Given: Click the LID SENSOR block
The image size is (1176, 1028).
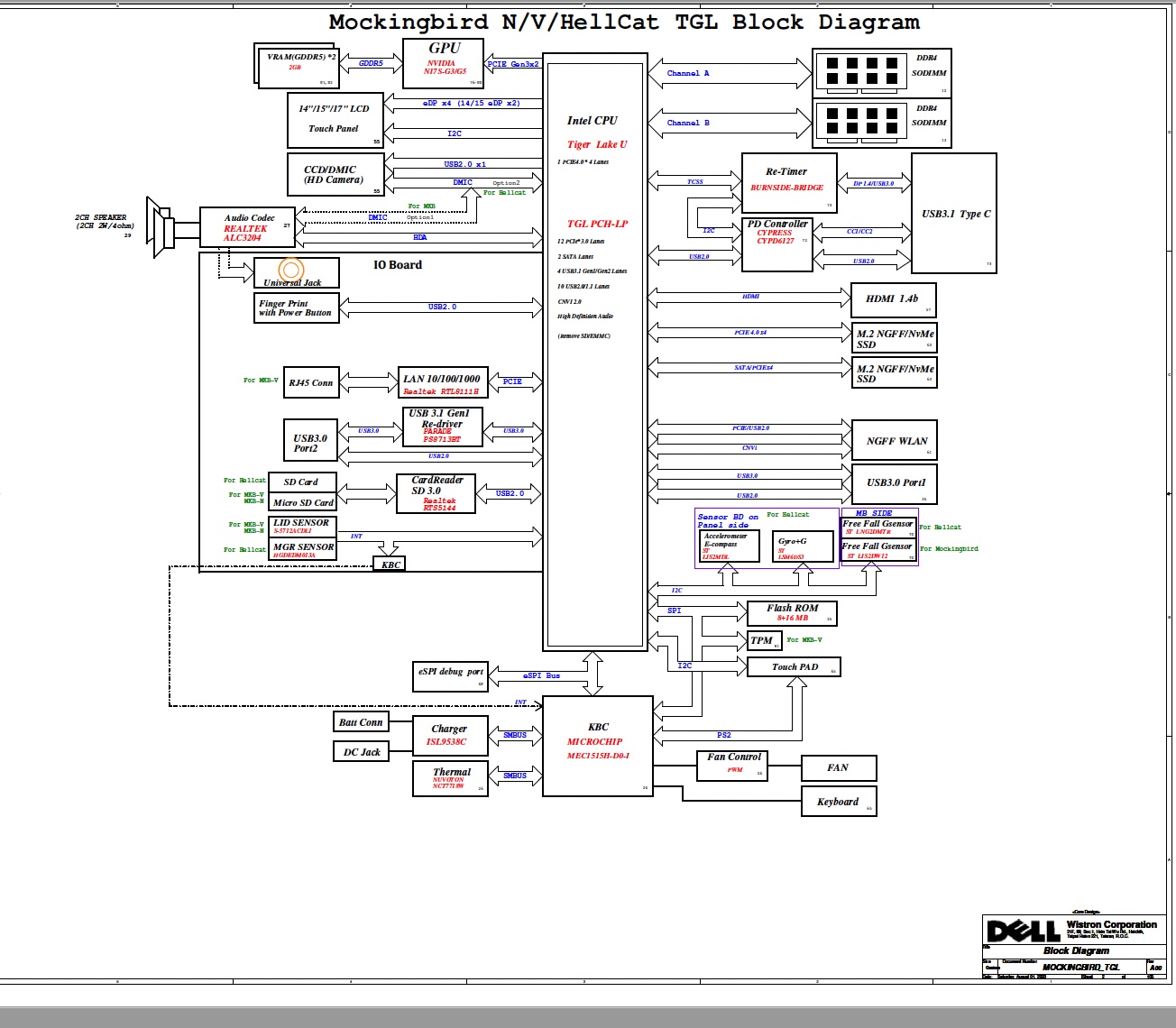Looking at the screenshot, I should coord(303,527).
